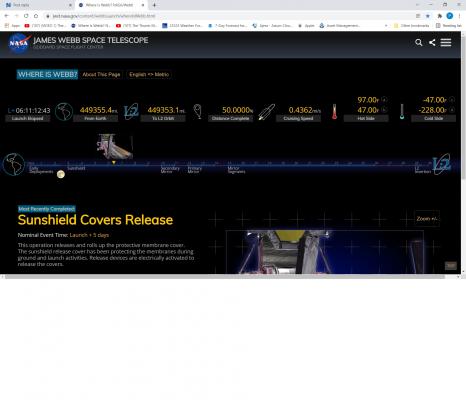Select the Early Deployments milestone on the timeline
The image size is (466, 400).
tap(41, 170)
